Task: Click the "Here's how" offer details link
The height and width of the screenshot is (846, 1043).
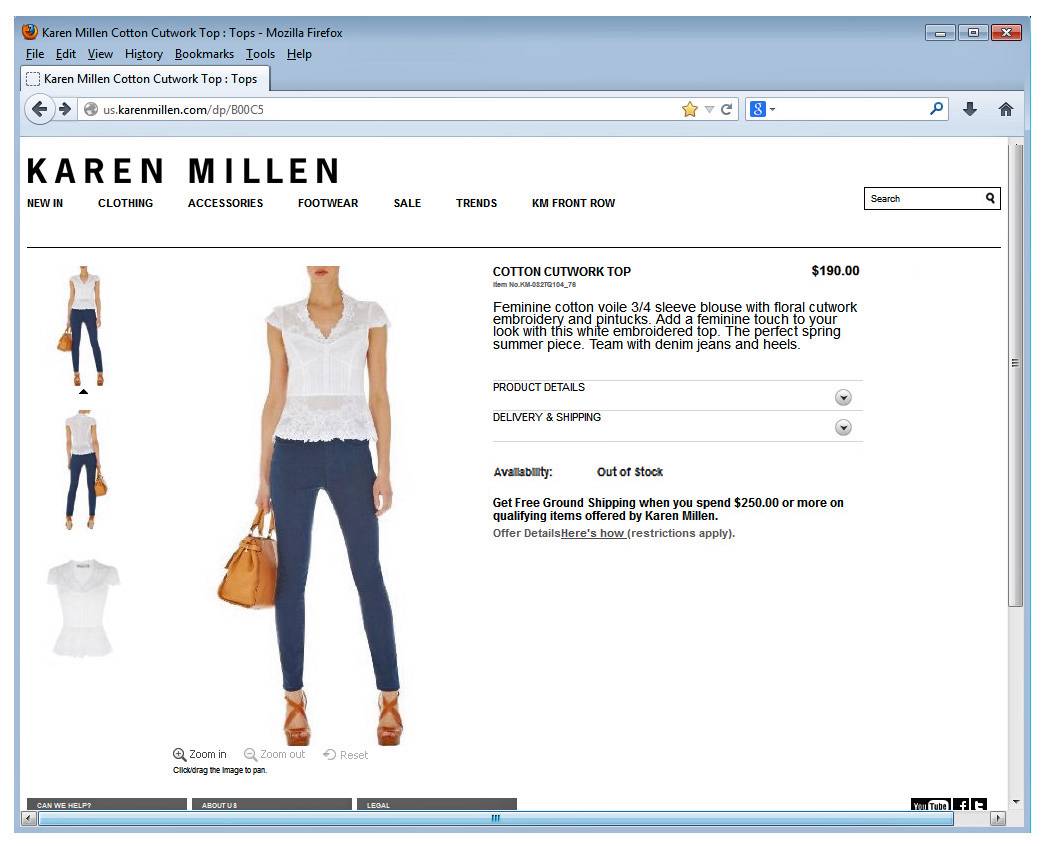Action: pyautogui.click(x=593, y=533)
